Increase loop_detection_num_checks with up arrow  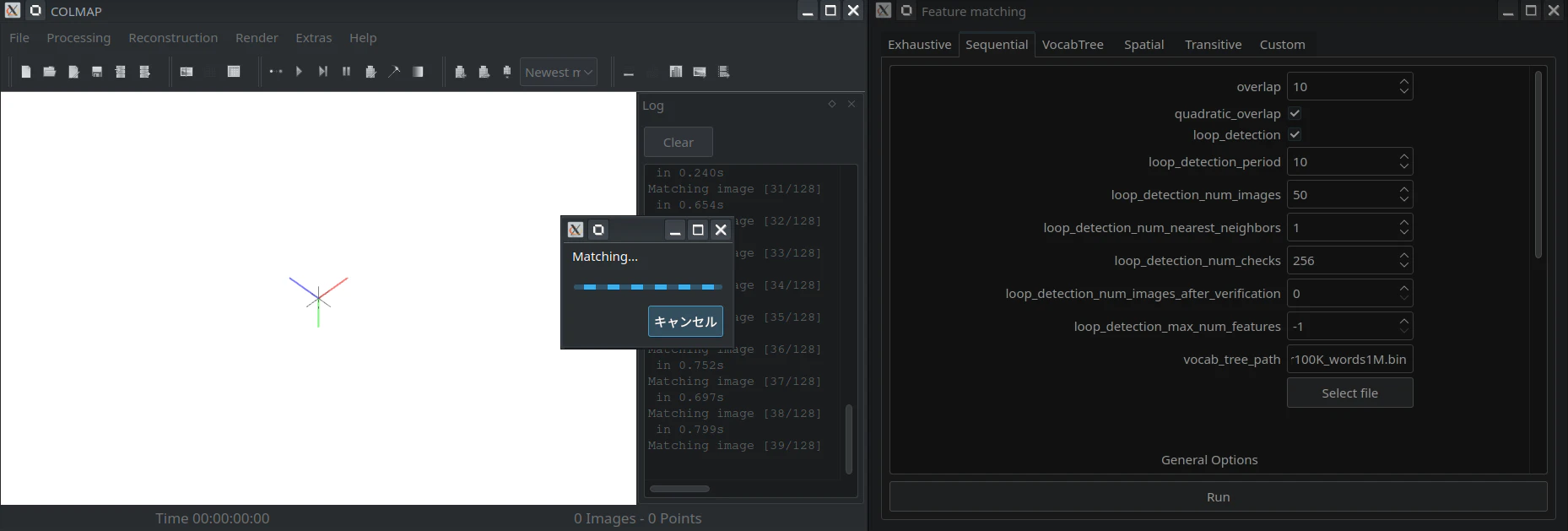[x=1403, y=255]
